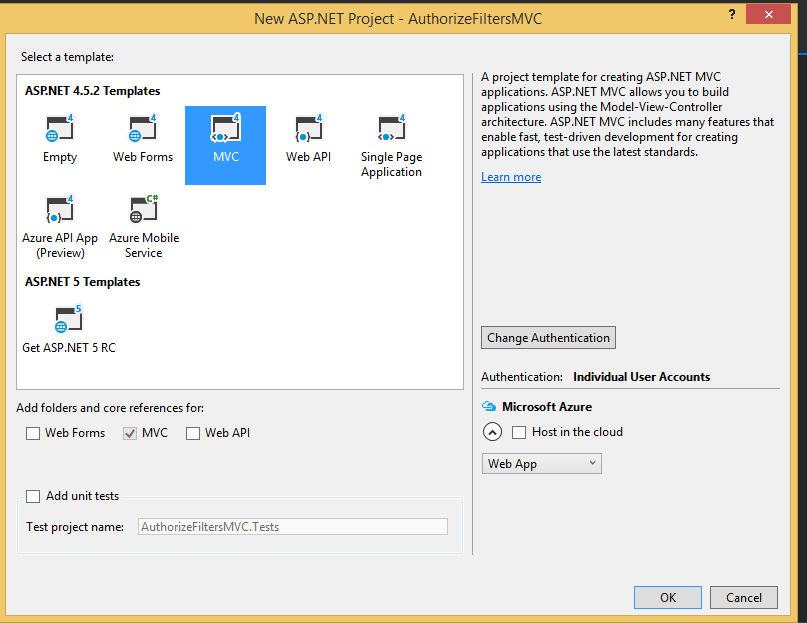Collapse the Microsoft Azure section chevron

(493, 432)
